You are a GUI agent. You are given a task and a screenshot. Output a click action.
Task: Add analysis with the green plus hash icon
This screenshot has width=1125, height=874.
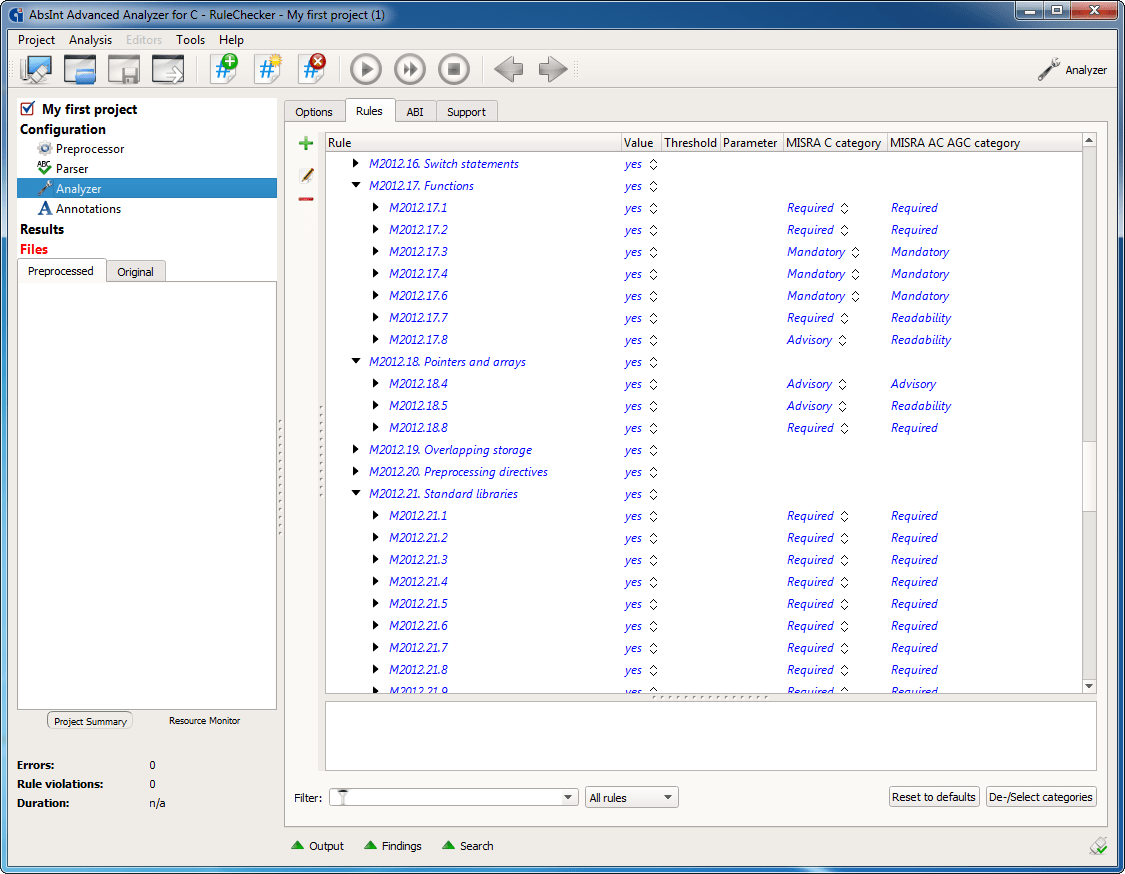(225, 70)
